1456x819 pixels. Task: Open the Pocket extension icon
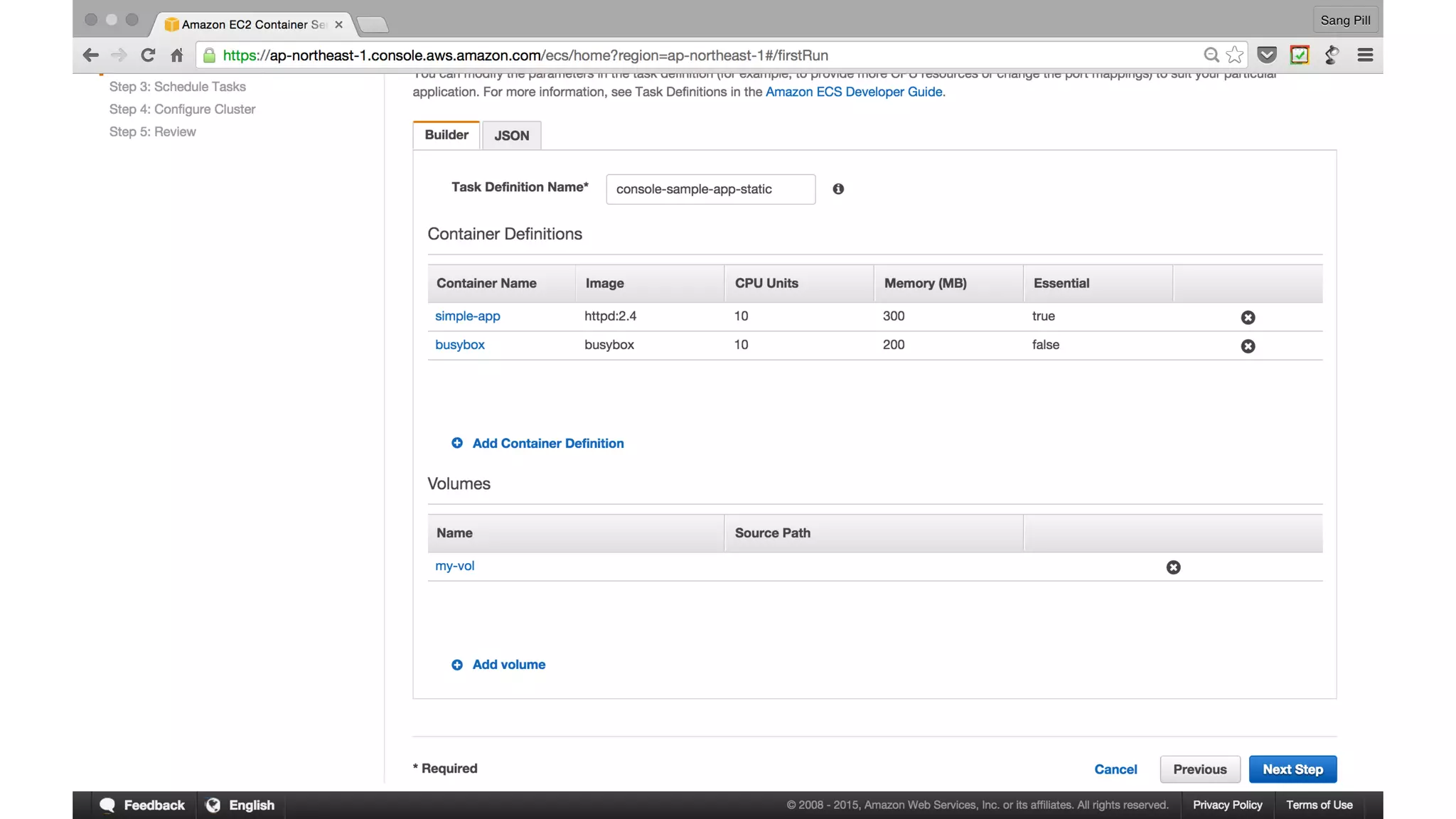pyautogui.click(x=1266, y=55)
